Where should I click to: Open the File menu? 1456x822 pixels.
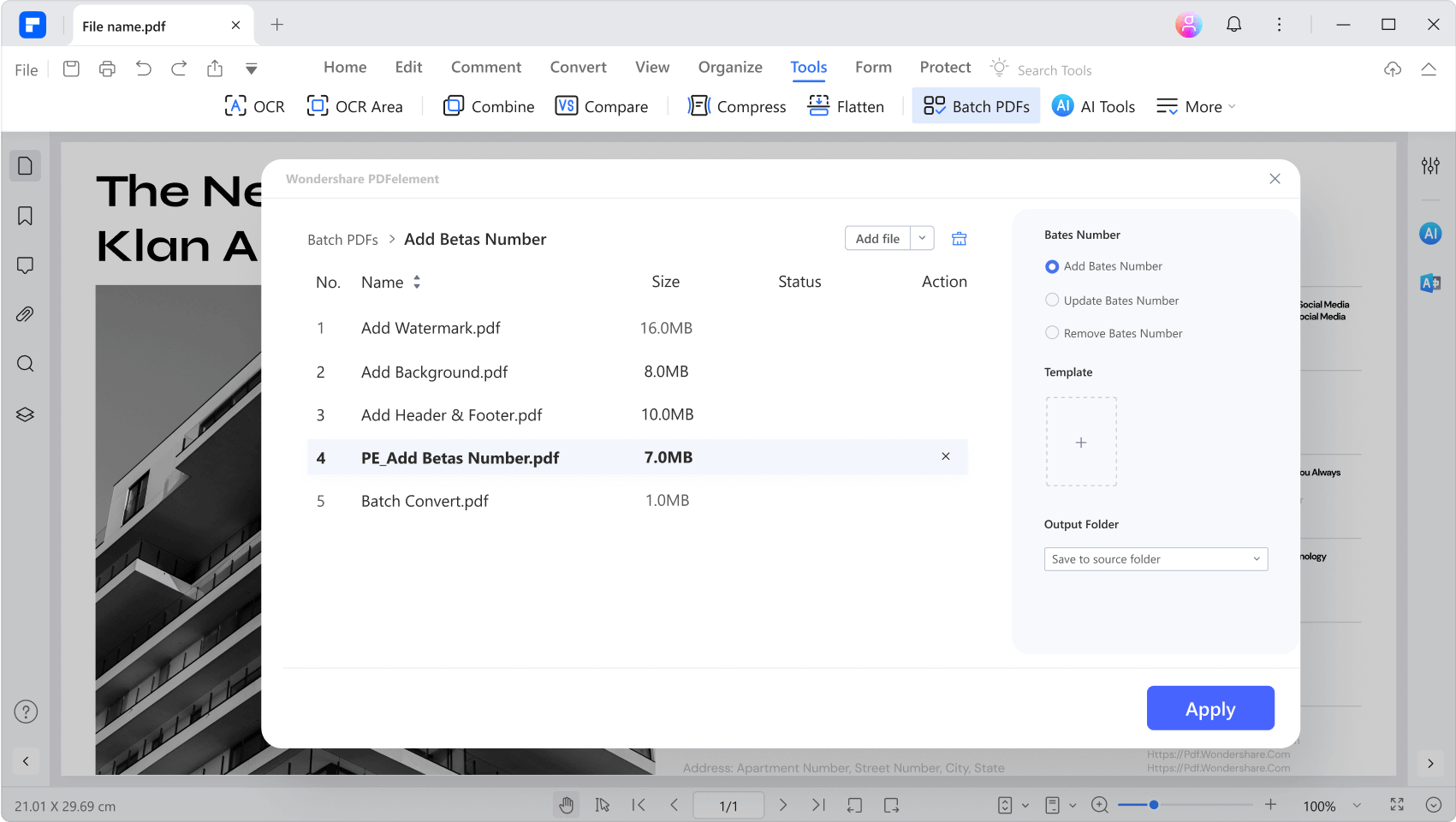pyautogui.click(x=27, y=70)
